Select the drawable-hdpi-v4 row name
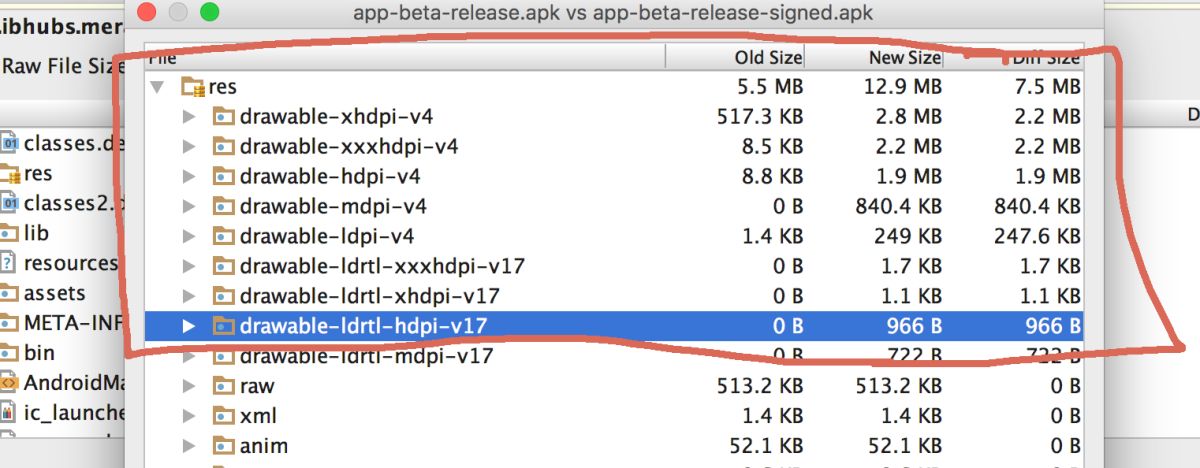 tap(330, 177)
